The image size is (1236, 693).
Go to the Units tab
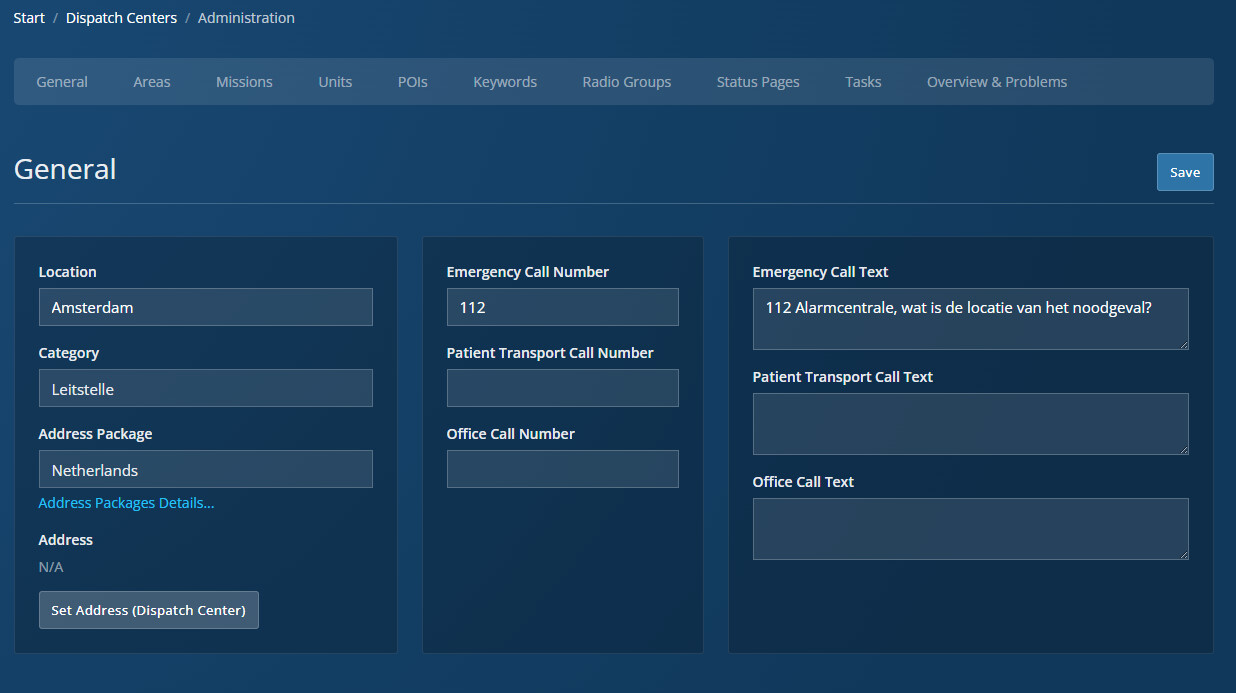335,82
